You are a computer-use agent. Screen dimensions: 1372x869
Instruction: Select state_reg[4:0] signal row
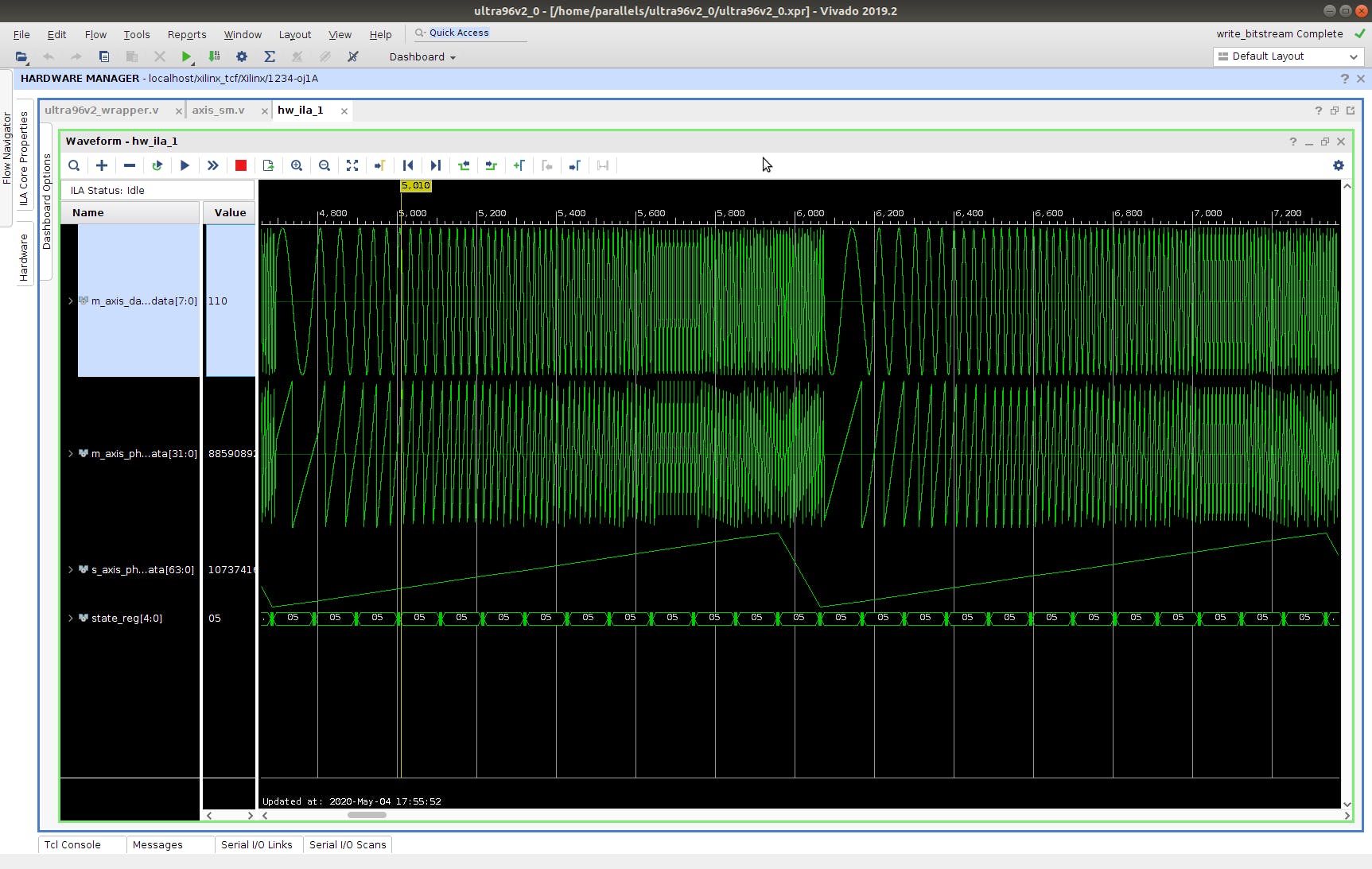coord(130,618)
